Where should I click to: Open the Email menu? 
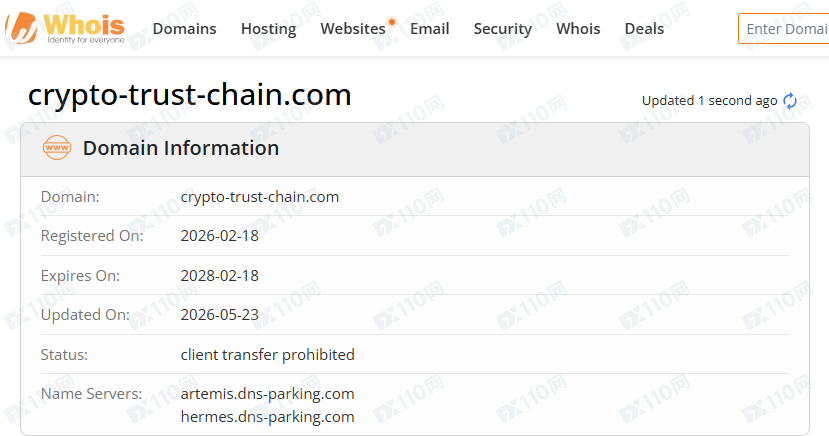[430, 29]
